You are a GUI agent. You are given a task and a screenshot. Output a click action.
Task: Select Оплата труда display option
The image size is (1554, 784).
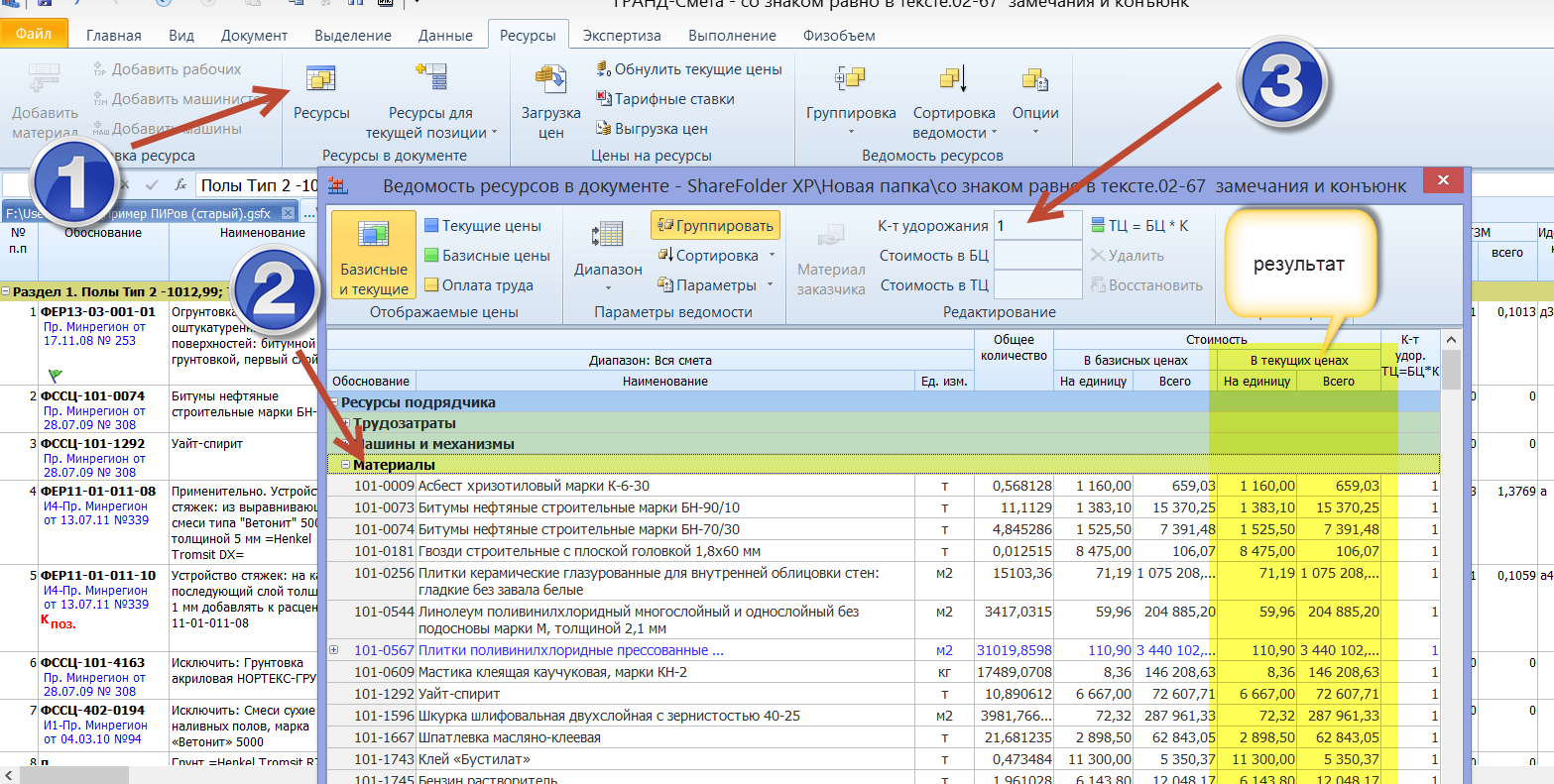478,285
